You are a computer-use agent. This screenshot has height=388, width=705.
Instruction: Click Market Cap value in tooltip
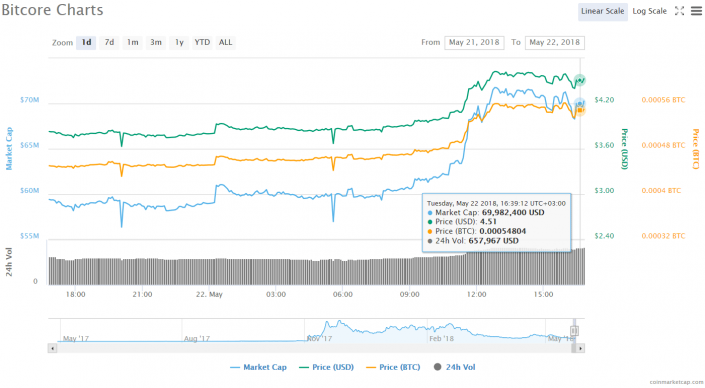(513, 213)
